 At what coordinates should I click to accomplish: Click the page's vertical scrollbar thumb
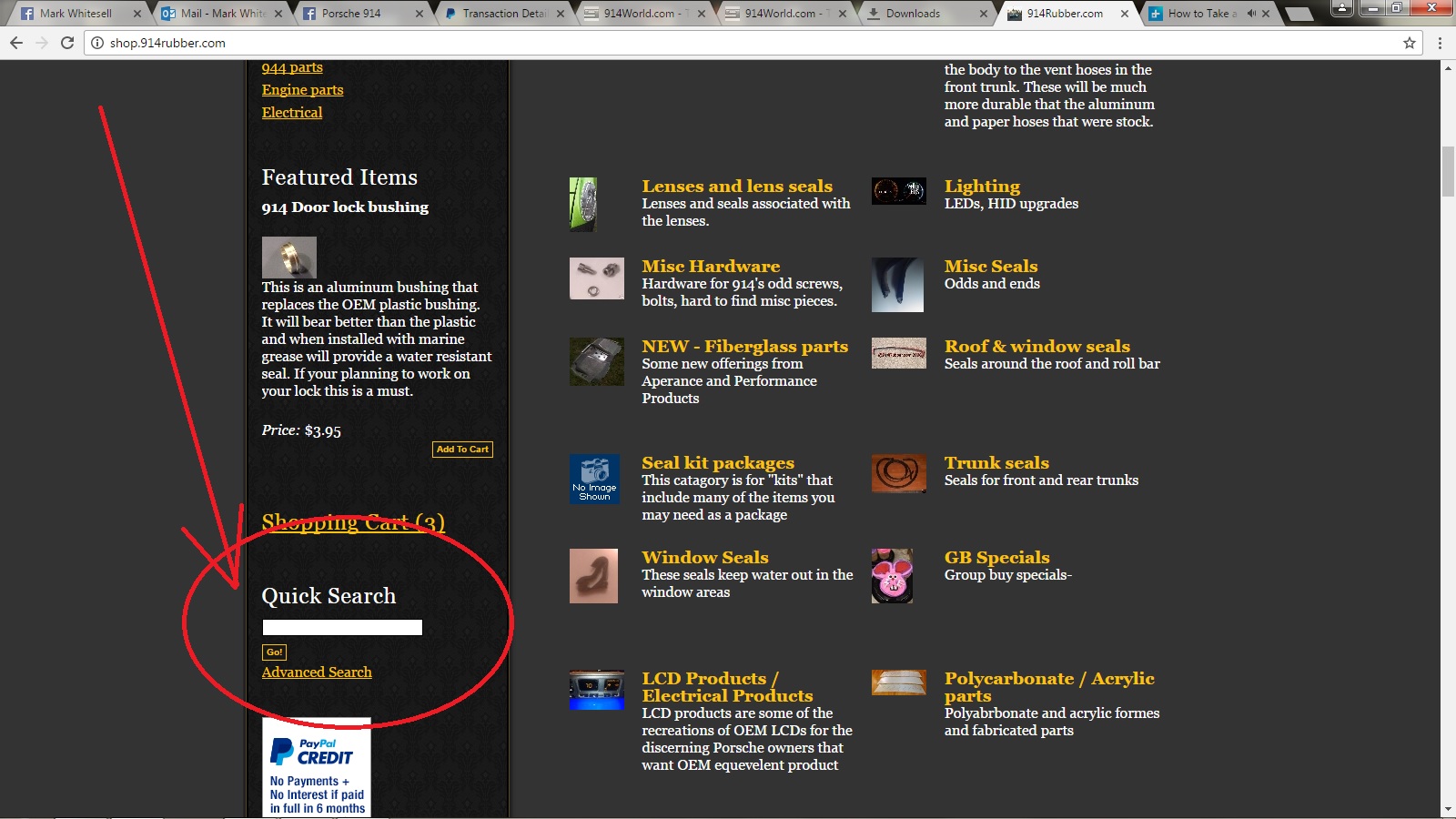1448,171
